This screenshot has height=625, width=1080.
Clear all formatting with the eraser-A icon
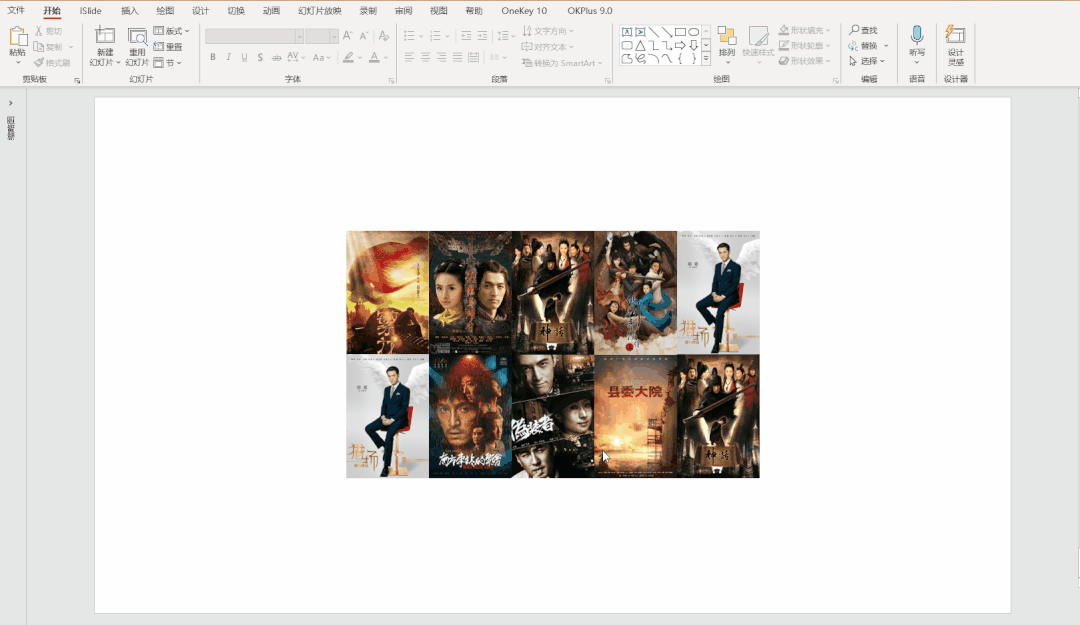click(x=384, y=36)
